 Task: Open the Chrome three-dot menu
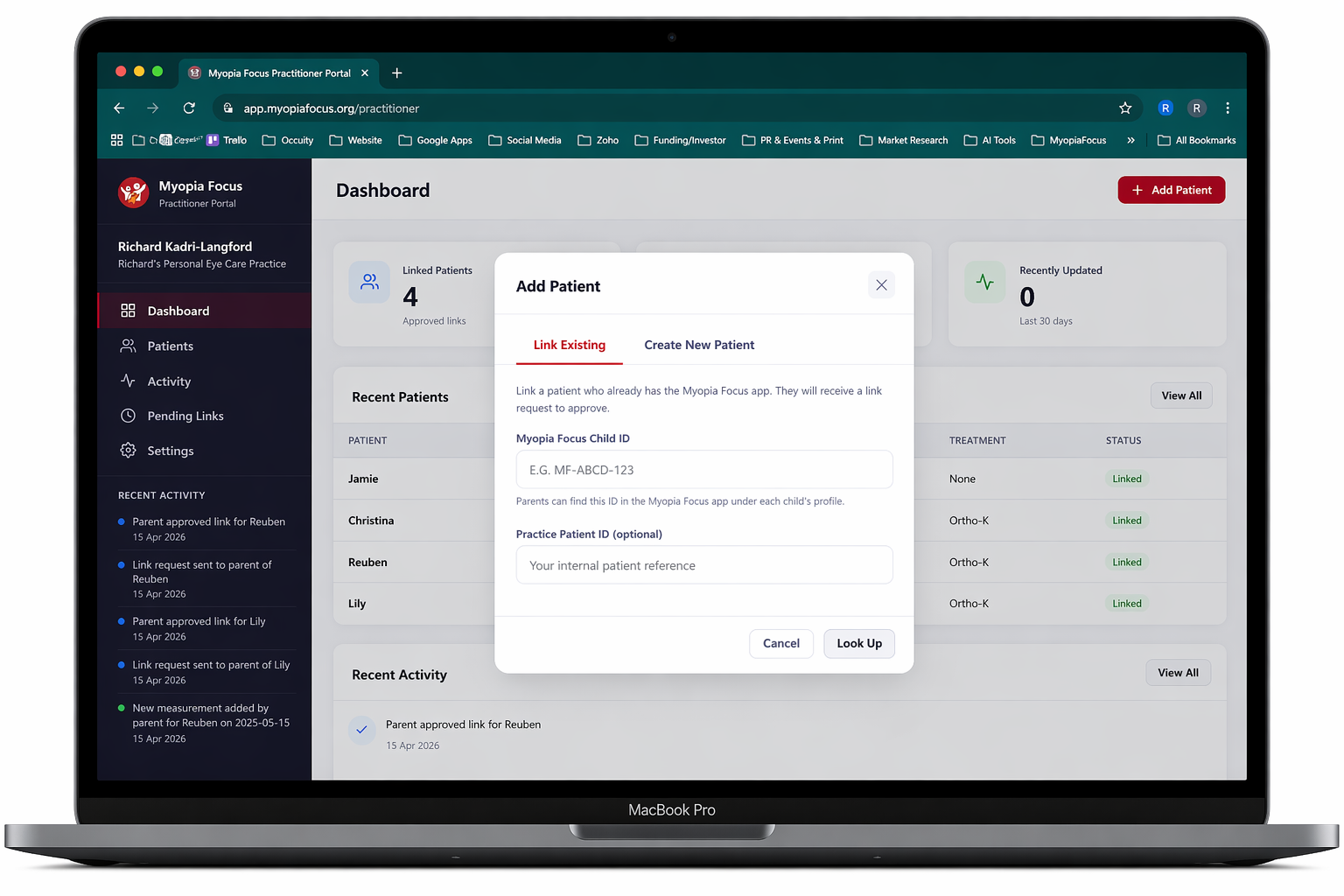1228,108
